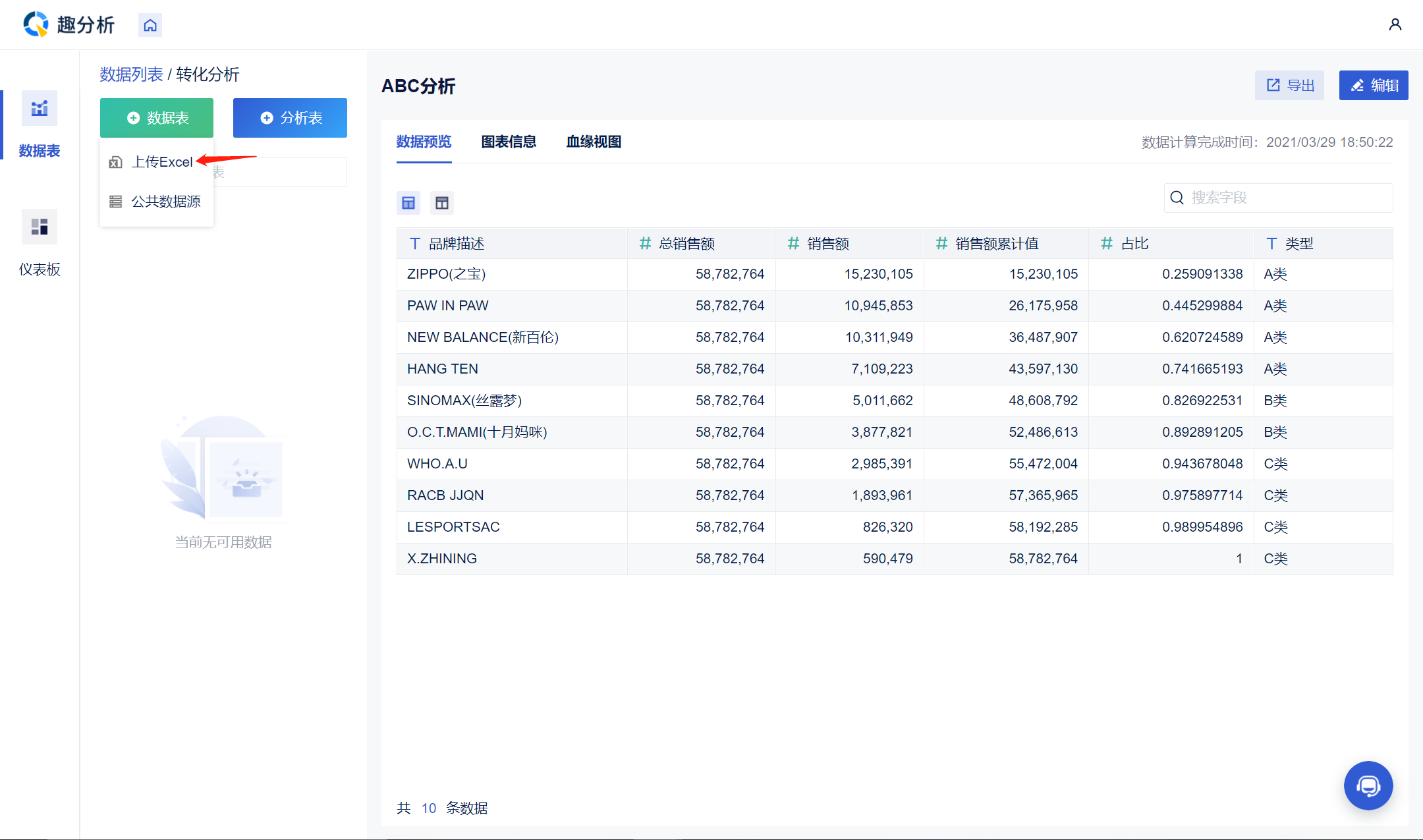Open the user profile icon

click(1395, 25)
